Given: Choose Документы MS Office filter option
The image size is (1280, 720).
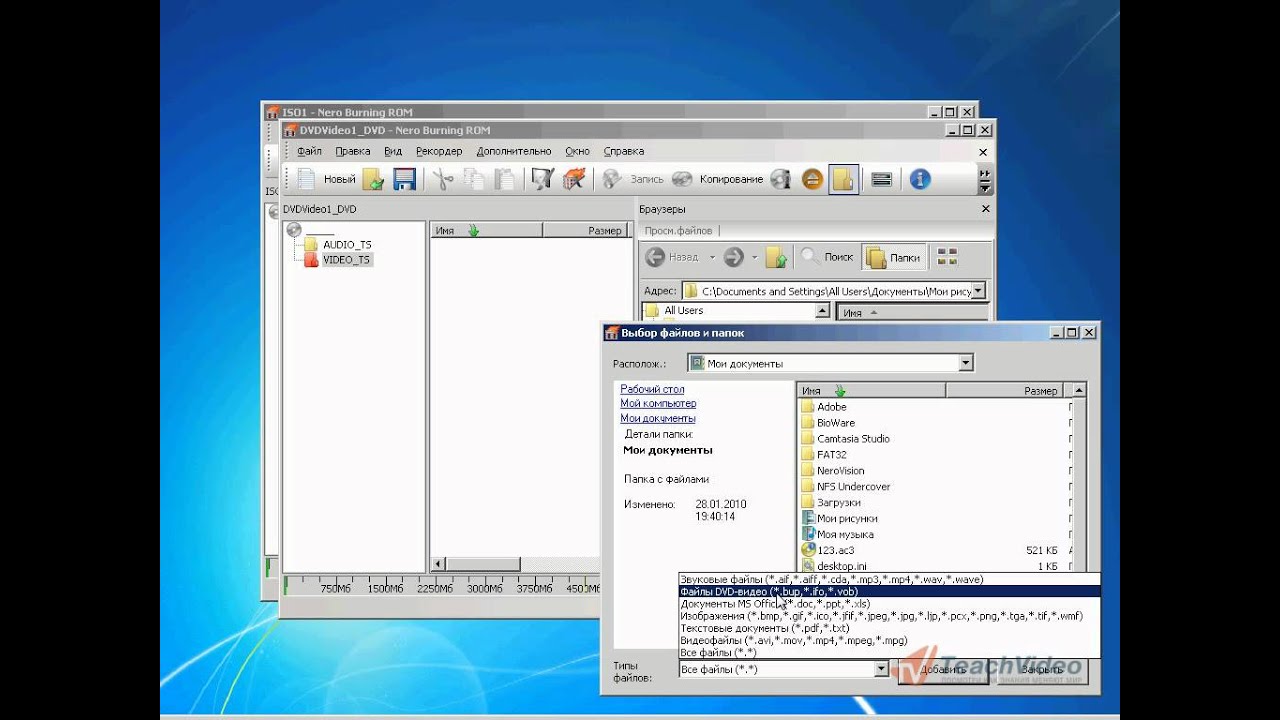Looking at the screenshot, I should [x=889, y=604].
